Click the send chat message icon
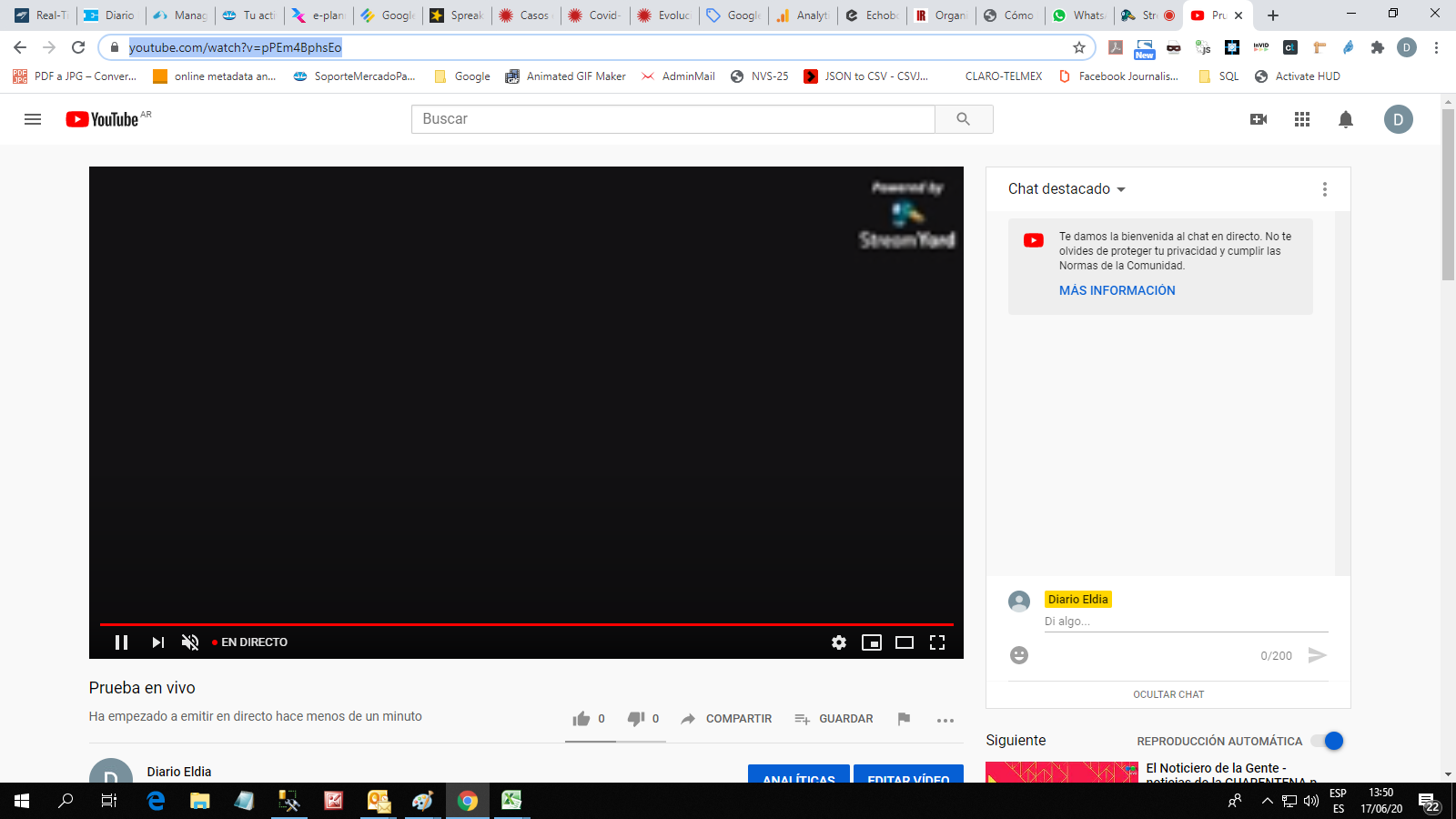1456x819 pixels. tap(1317, 654)
